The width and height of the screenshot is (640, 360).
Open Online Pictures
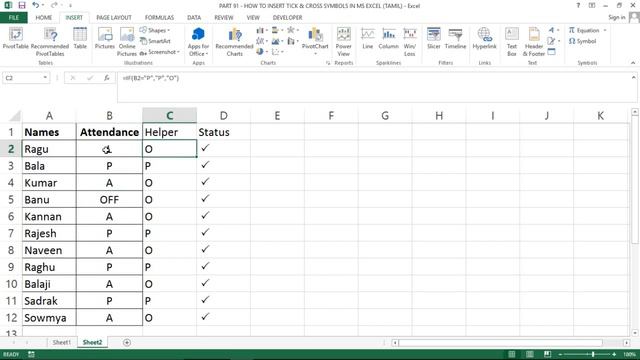pos(127,42)
